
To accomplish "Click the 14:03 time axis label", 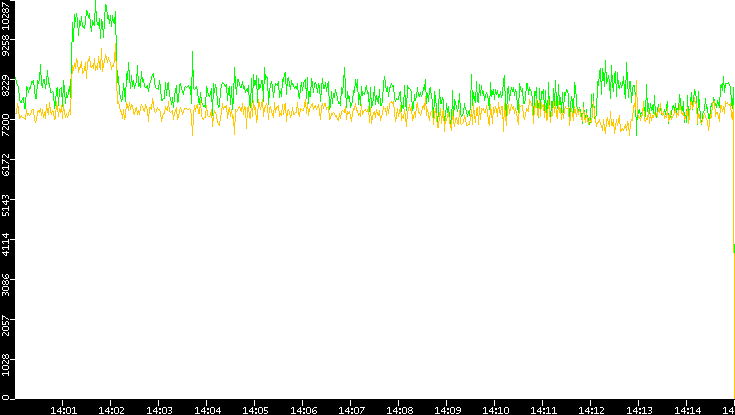I will [159, 410].
